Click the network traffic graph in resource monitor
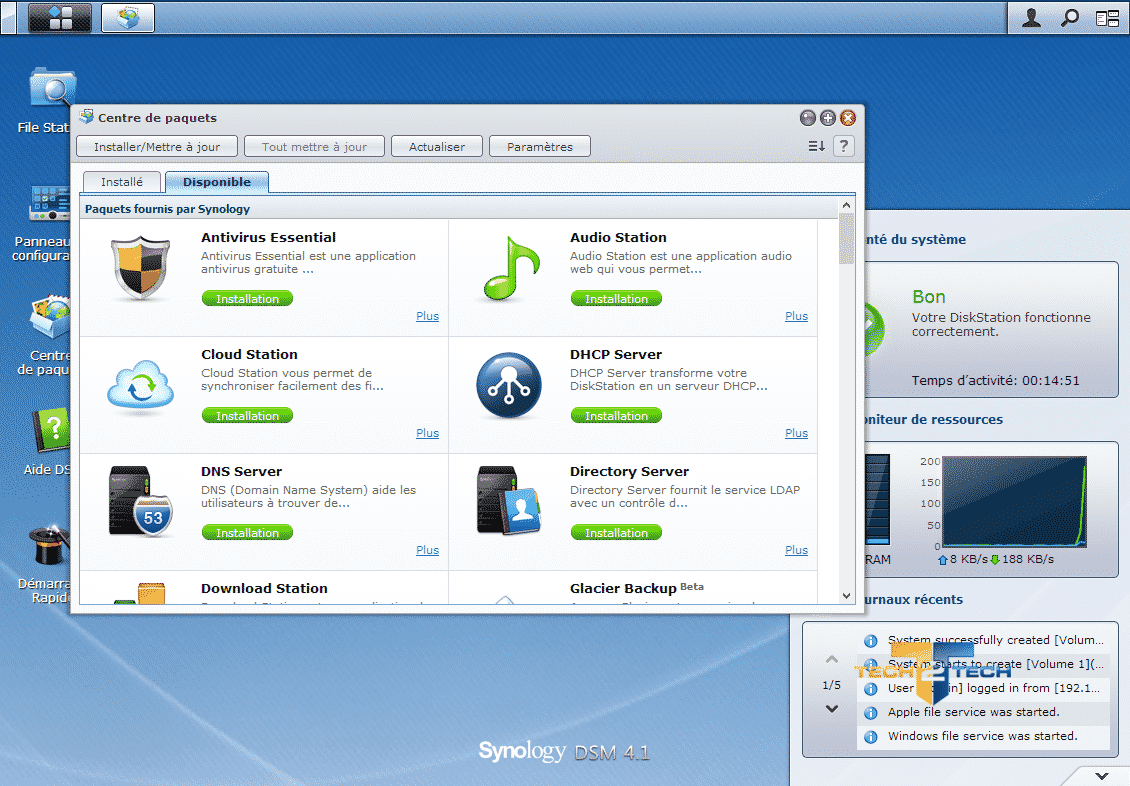This screenshot has width=1130, height=786. 1014,501
